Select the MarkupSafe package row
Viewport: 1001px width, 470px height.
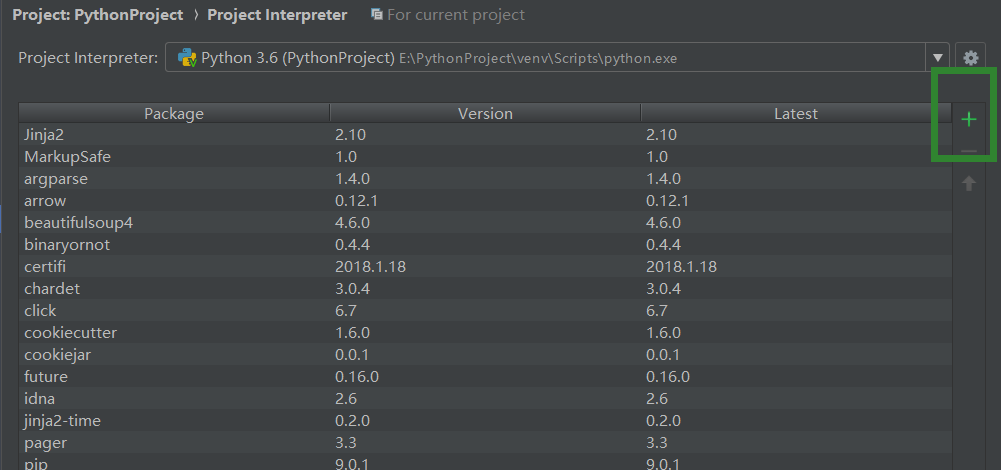point(485,156)
